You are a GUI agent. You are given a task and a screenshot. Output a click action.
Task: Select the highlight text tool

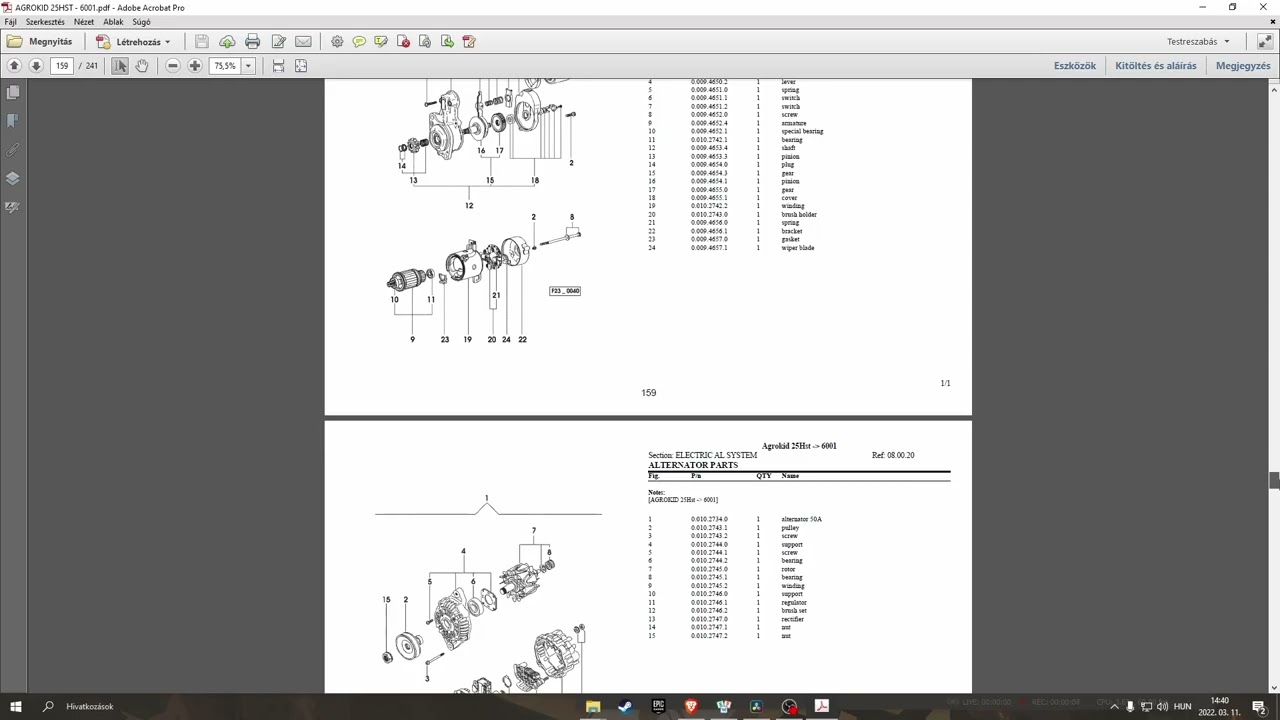tap(381, 42)
